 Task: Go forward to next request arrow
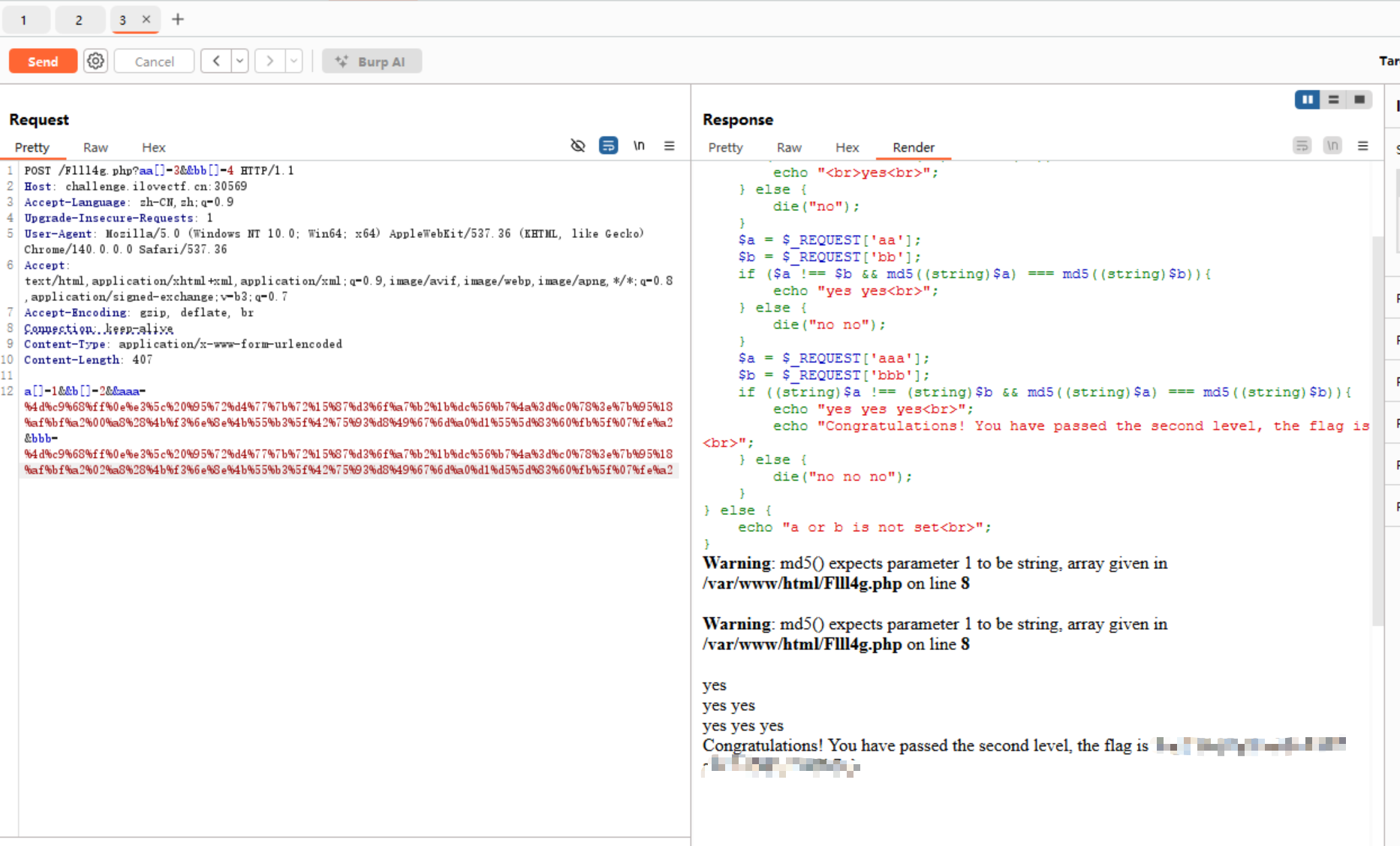click(x=269, y=61)
